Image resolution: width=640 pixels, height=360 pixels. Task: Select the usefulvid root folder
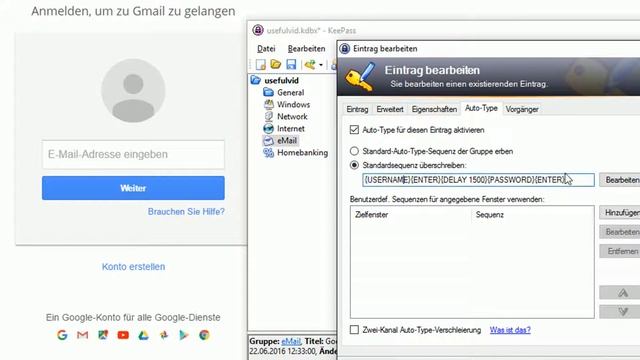(281, 80)
